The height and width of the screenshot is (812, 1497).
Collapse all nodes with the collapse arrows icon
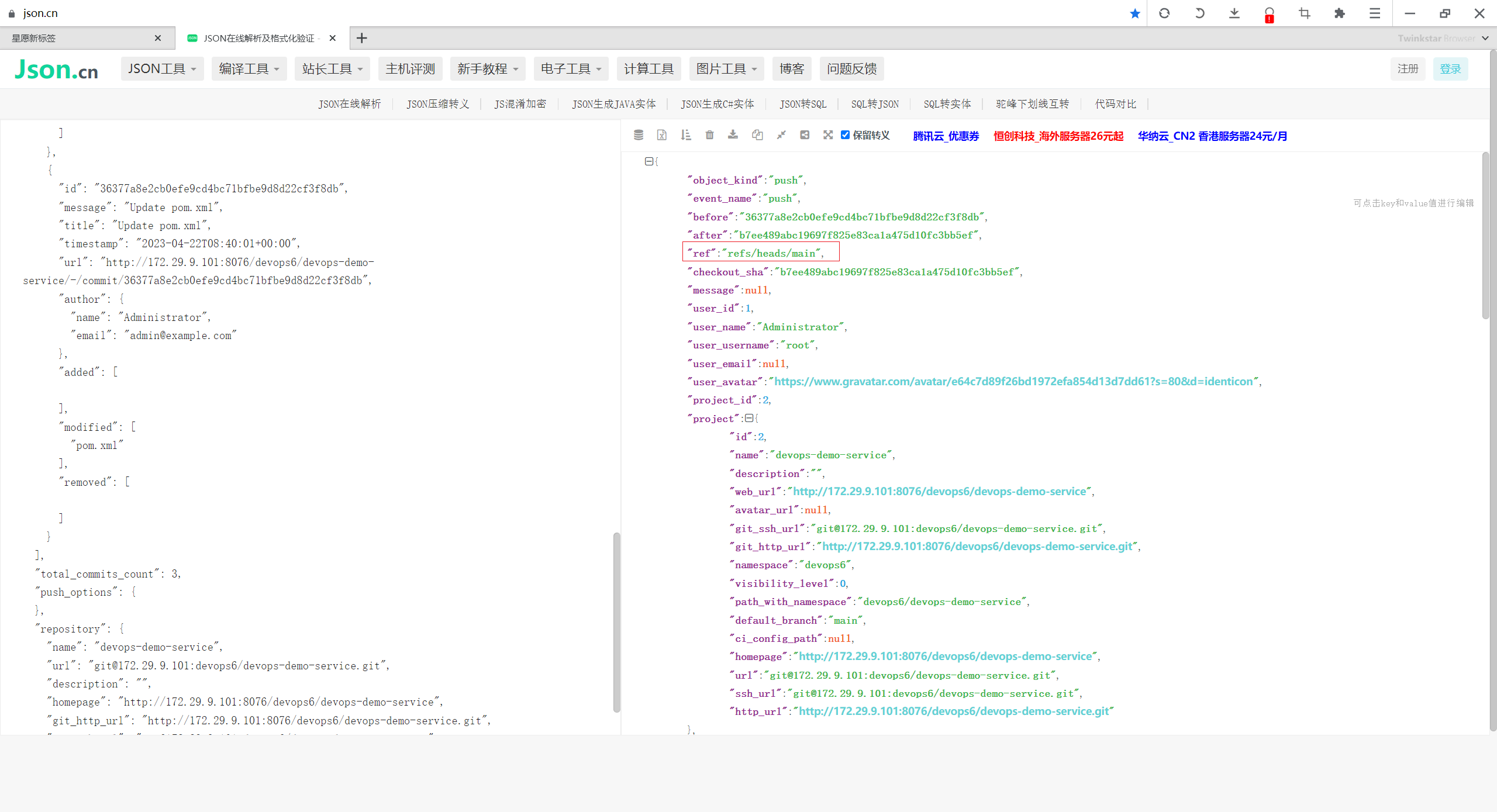point(781,135)
